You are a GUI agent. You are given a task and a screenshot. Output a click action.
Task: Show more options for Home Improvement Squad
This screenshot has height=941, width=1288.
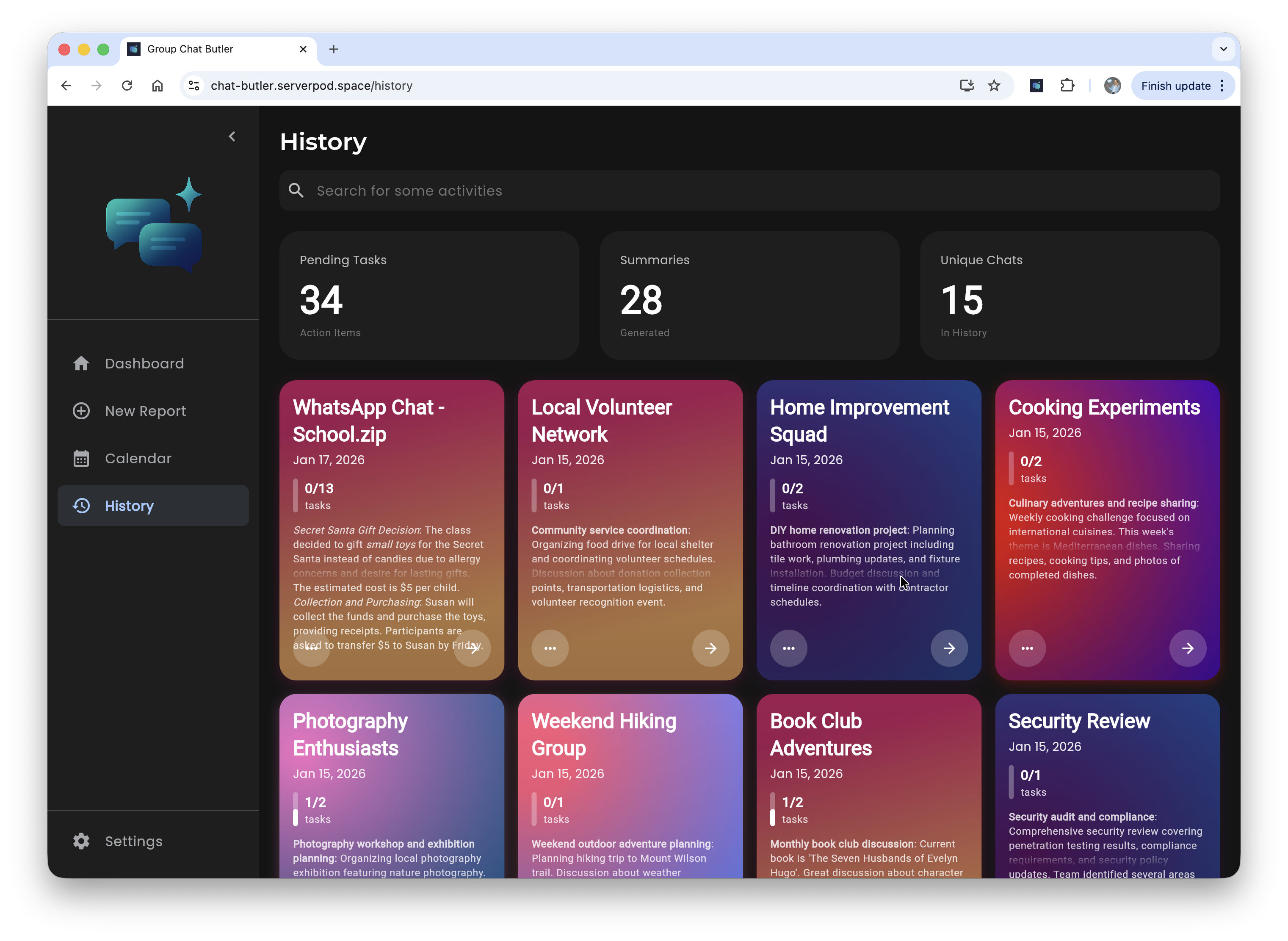pos(789,648)
